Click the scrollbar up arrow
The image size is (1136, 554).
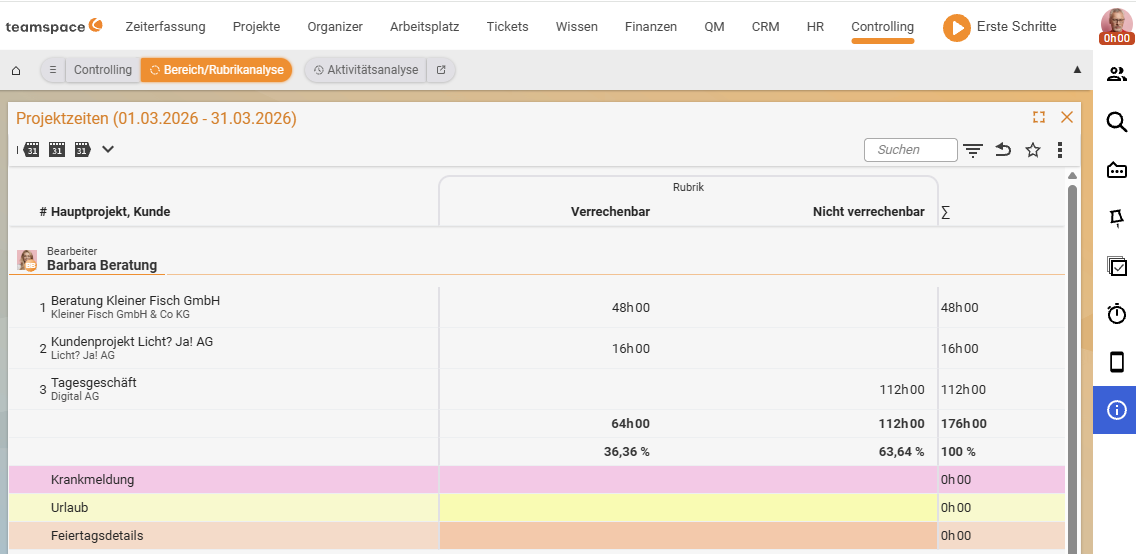(1072, 175)
